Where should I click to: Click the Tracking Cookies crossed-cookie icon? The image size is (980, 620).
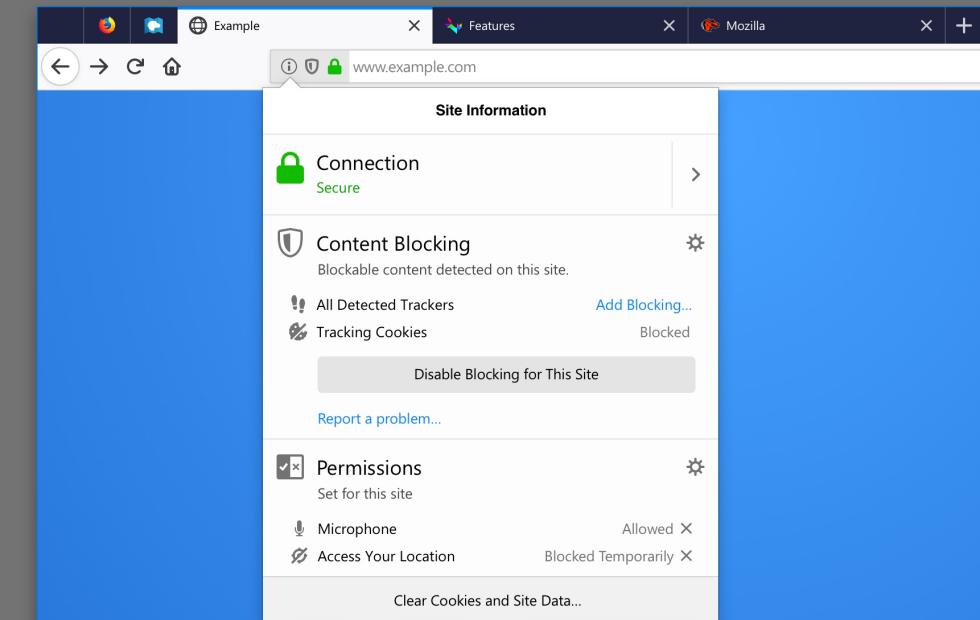point(298,331)
